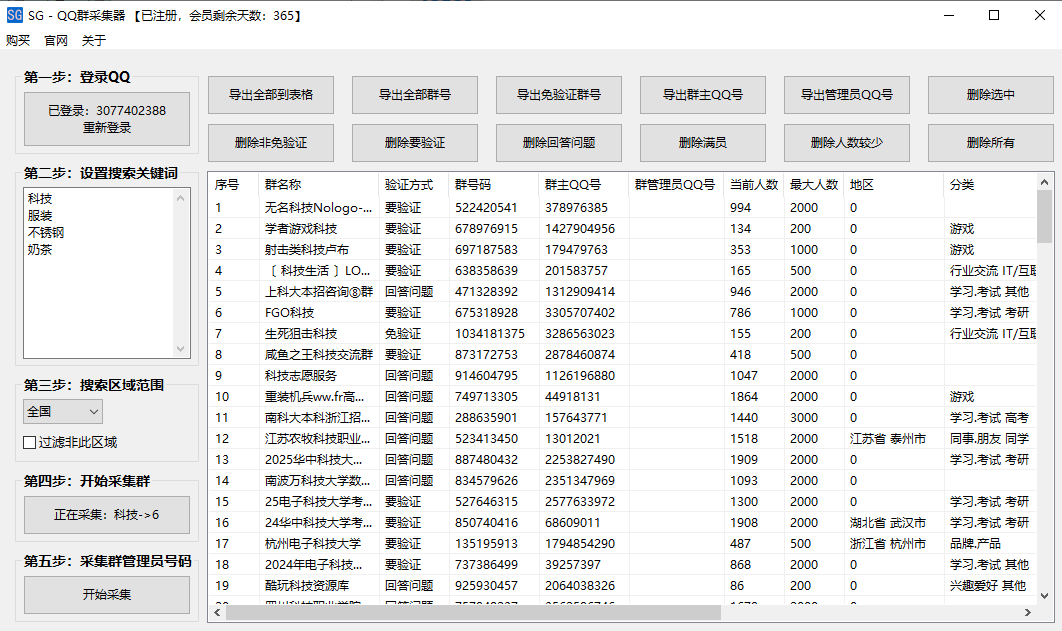
Task: Open the 购买 menu
Action: click(x=17, y=40)
